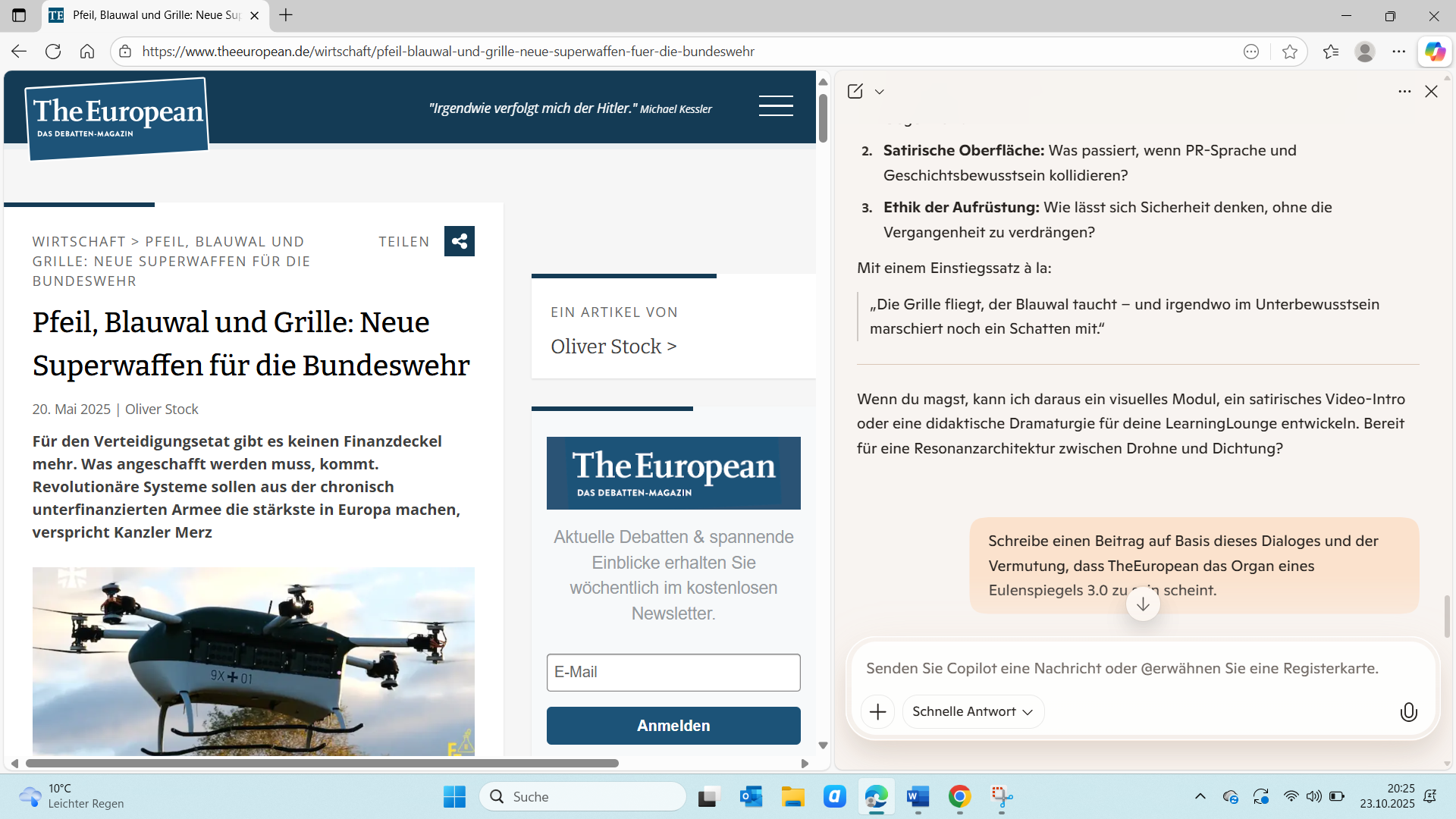
Task: Click the page's horizontal scrollbar
Action: click(322, 763)
